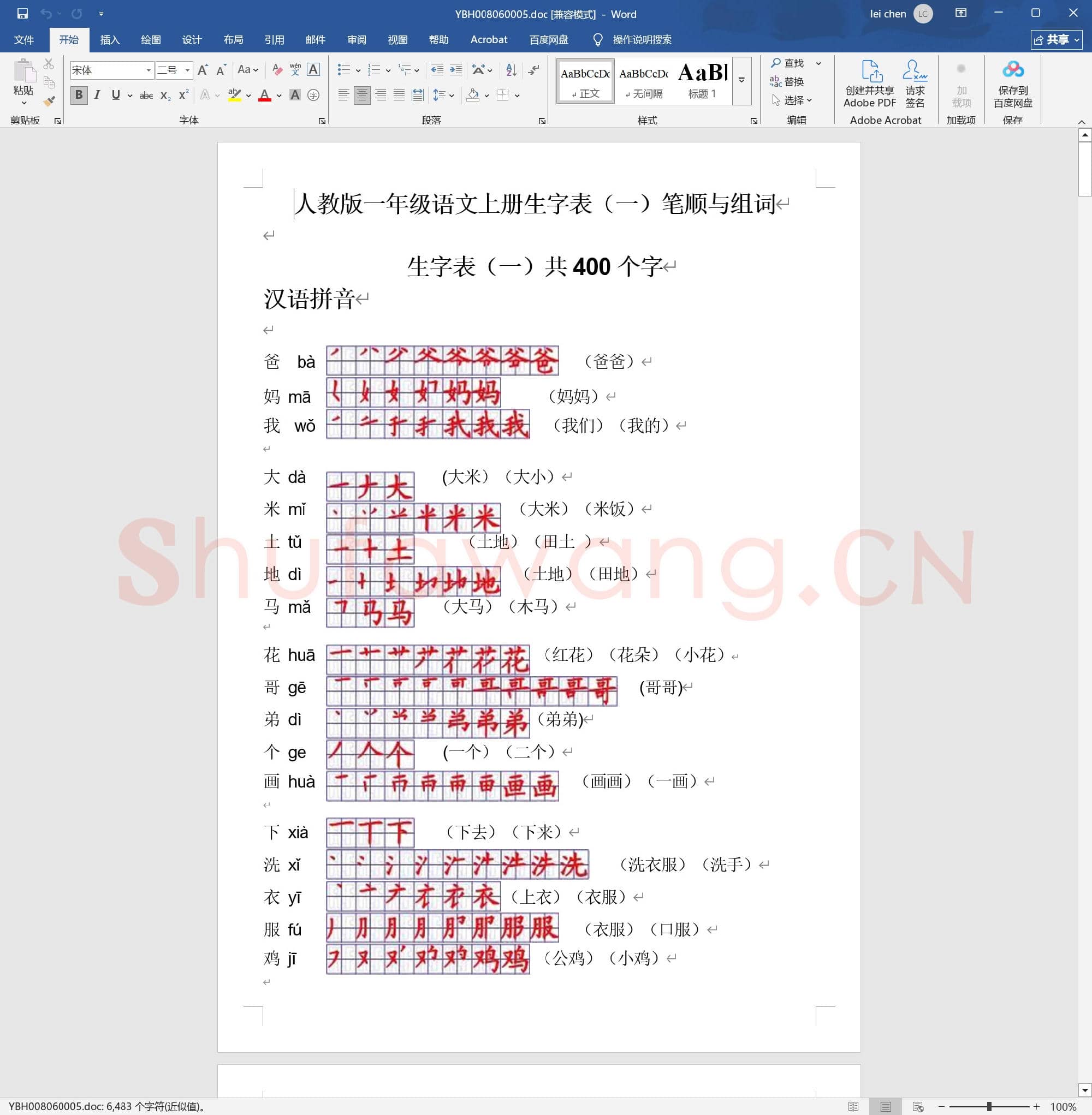Switch to the 插入 ribbon tab
The width and height of the screenshot is (1092, 1115).
click(x=109, y=39)
